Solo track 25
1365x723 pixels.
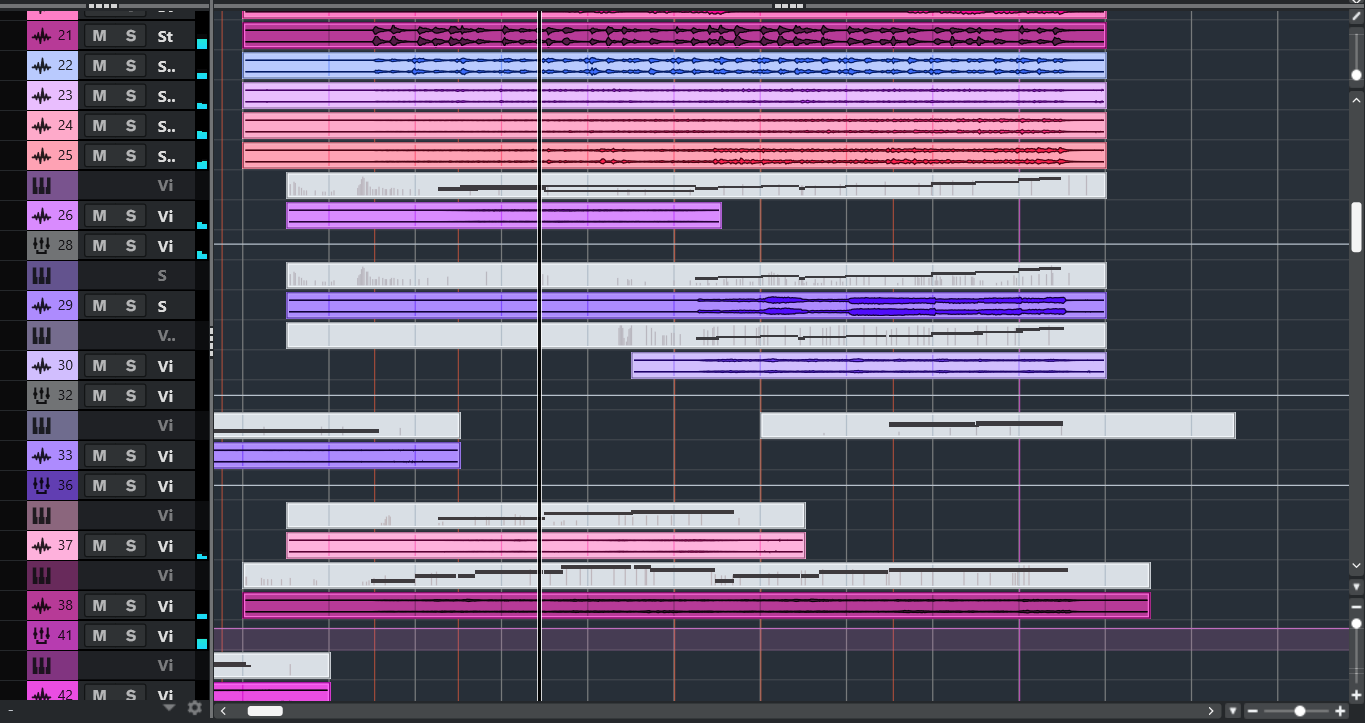(130, 156)
